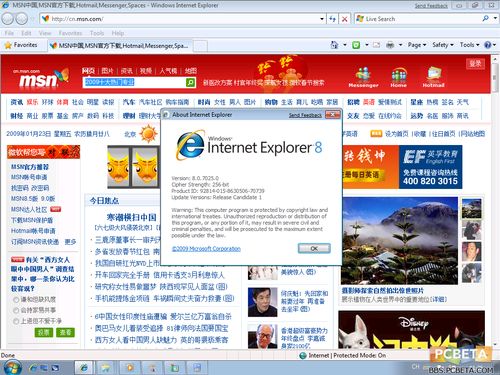
Task: Select the third poll radio option
Action: click(16, 321)
